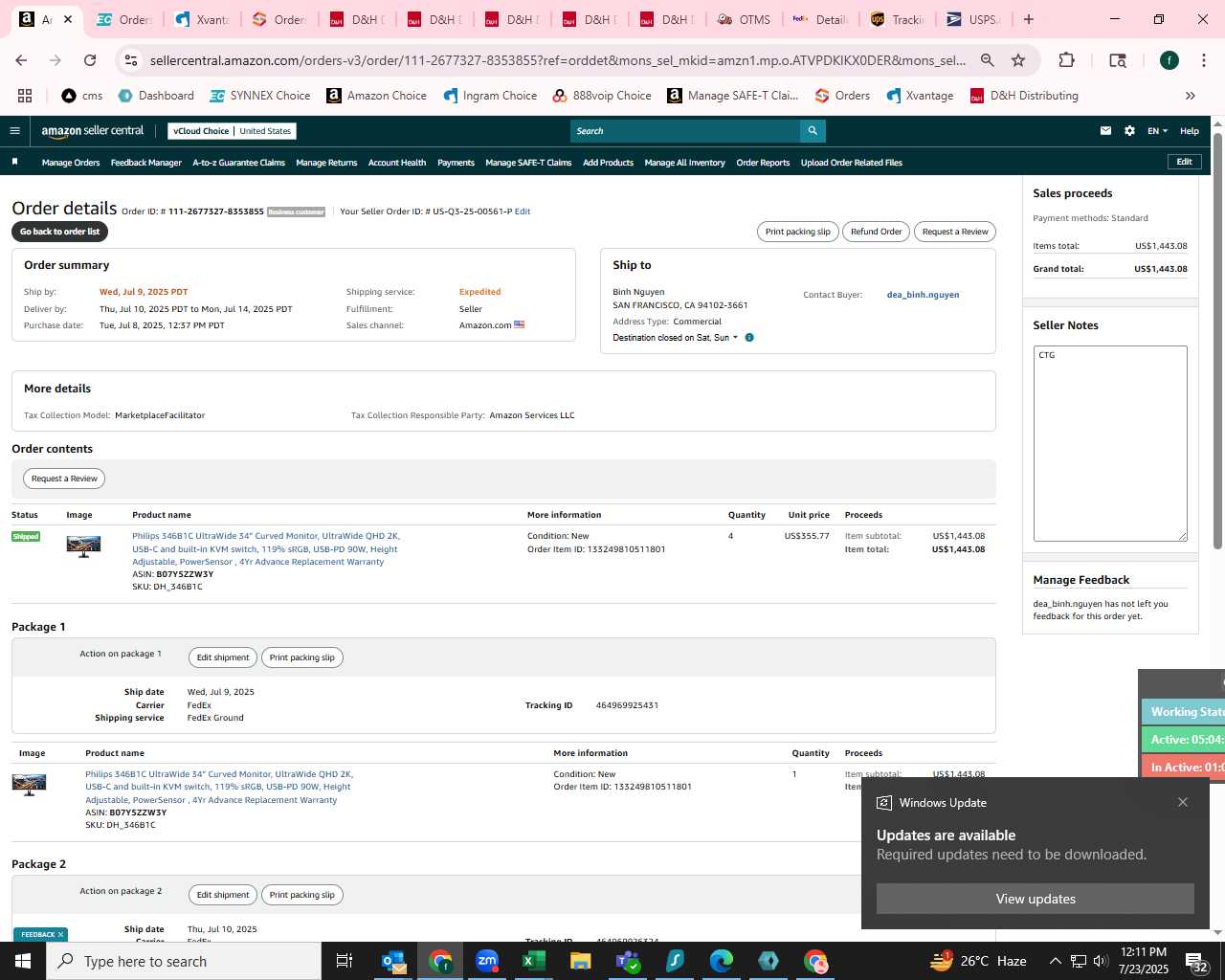Click the browser back arrow
This screenshot has height=980, width=1225.
(21, 60)
